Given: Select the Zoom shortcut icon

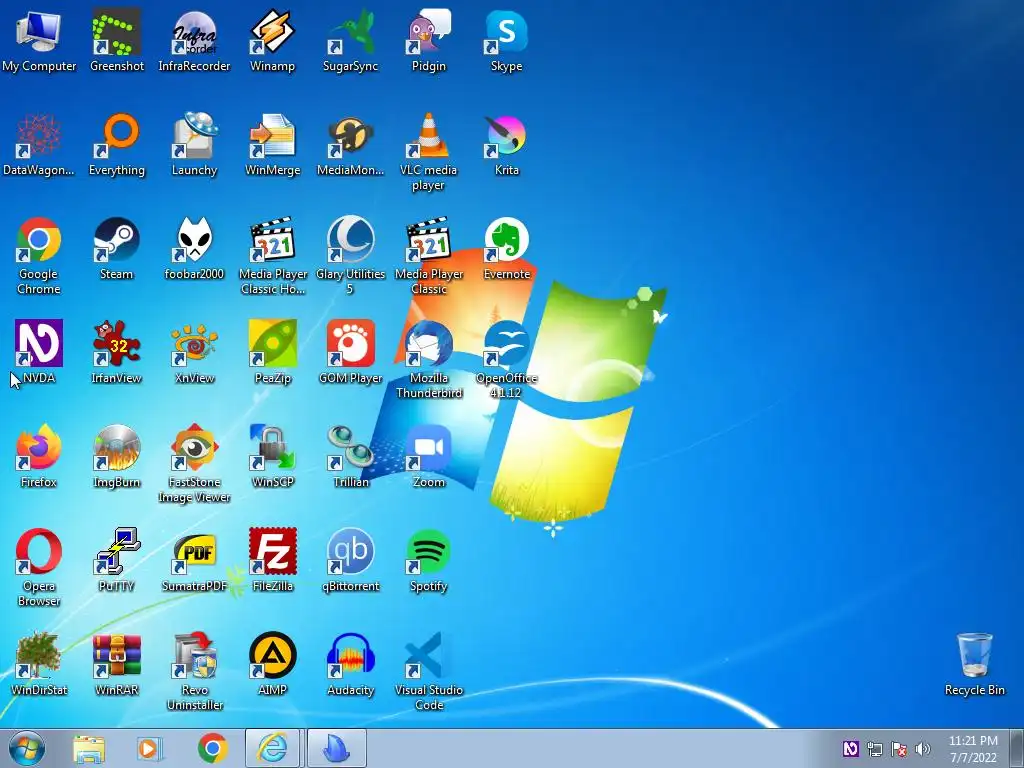Looking at the screenshot, I should point(428,448).
